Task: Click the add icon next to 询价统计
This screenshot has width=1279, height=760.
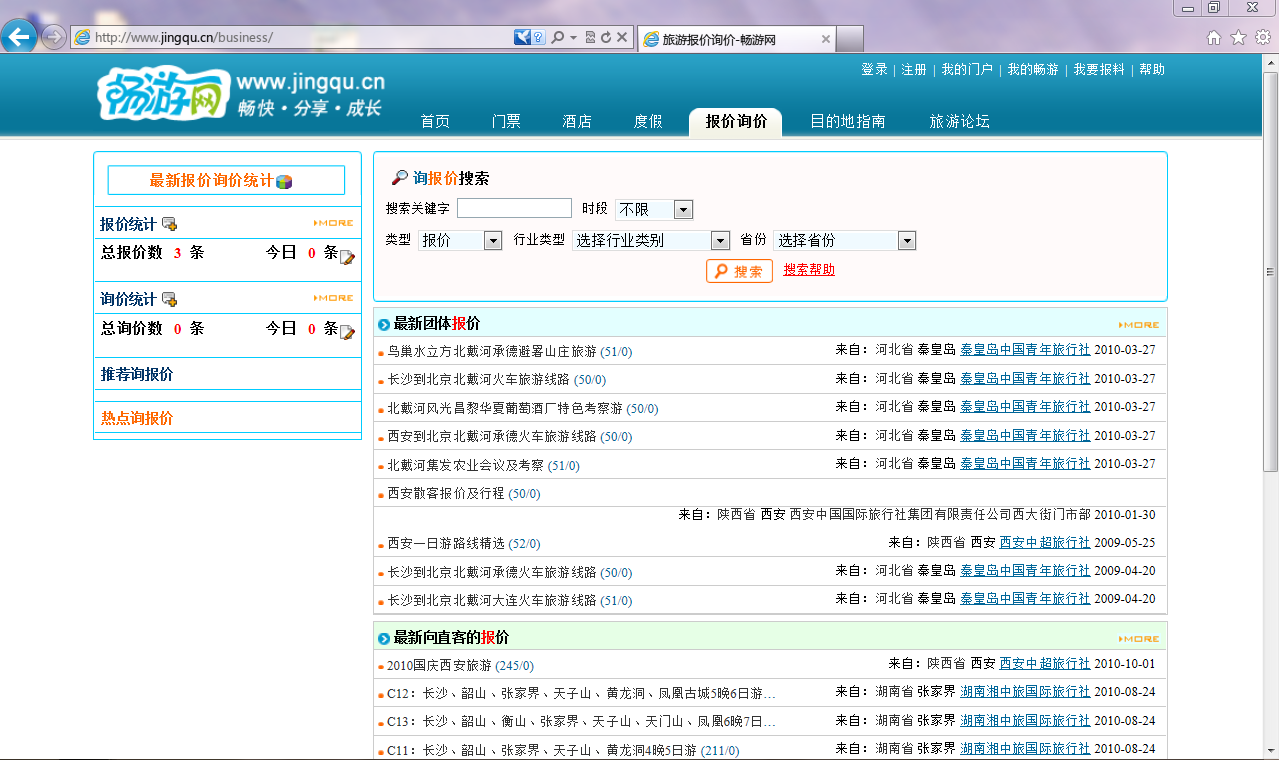Action: click(x=169, y=299)
